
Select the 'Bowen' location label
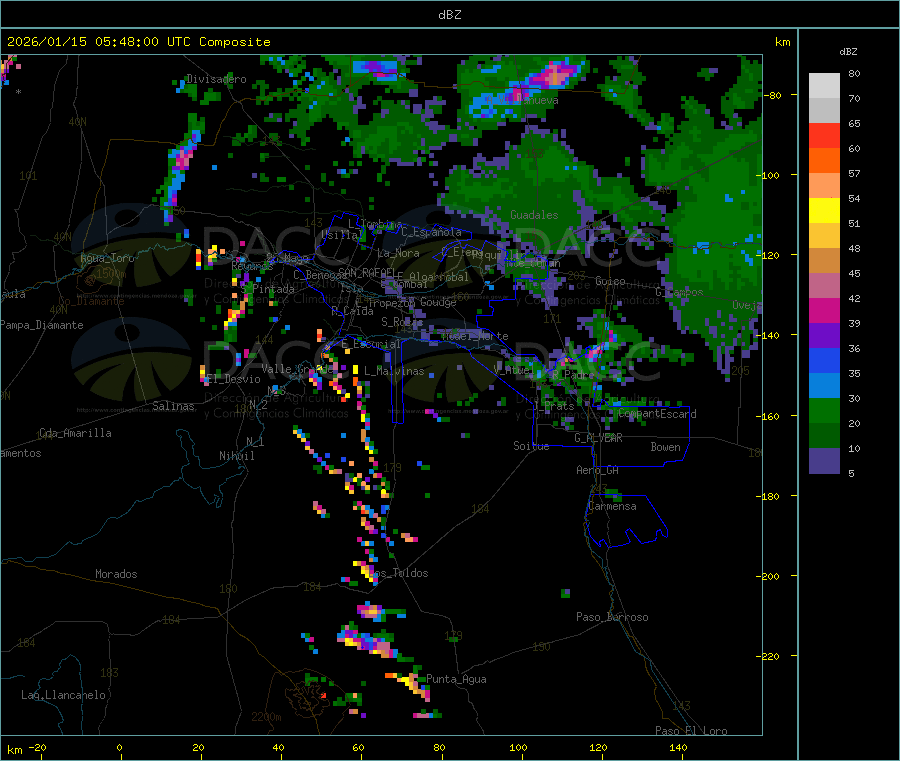(x=665, y=447)
